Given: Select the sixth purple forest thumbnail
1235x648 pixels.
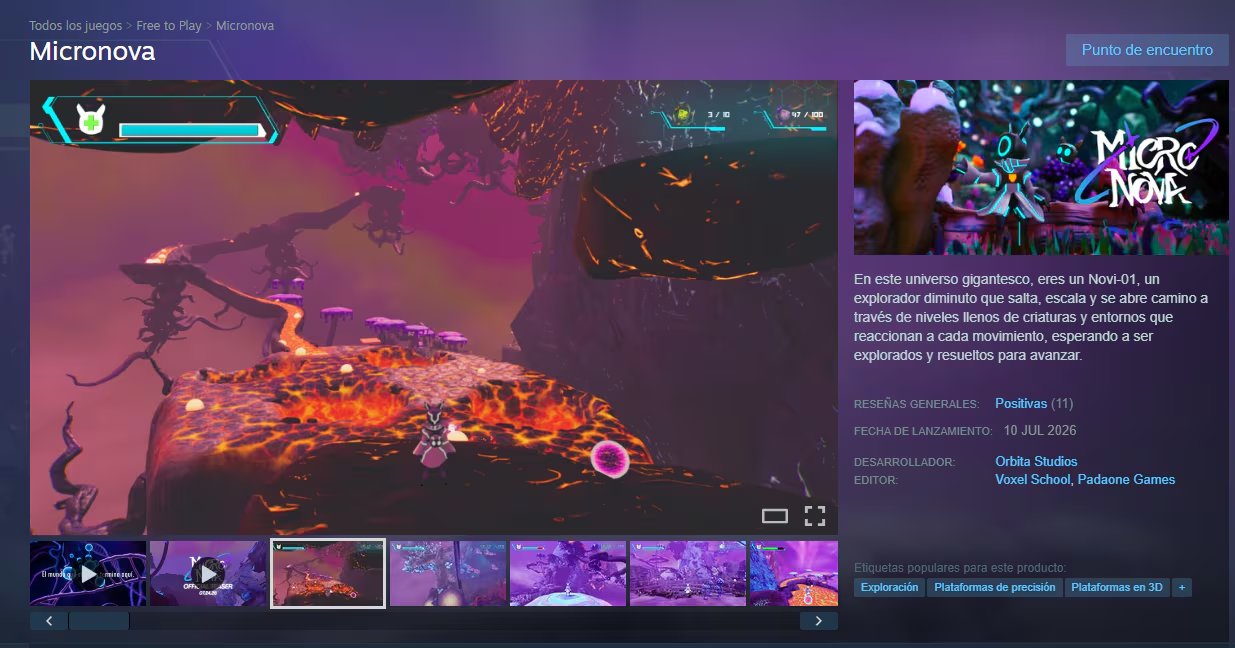Looking at the screenshot, I should pos(688,574).
